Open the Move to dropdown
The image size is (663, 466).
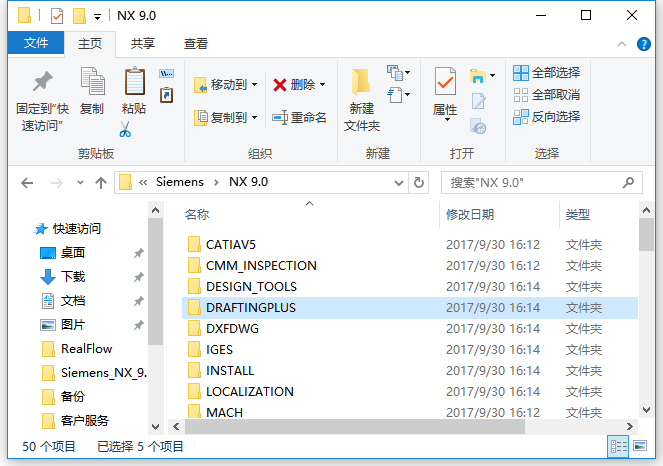point(226,85)
